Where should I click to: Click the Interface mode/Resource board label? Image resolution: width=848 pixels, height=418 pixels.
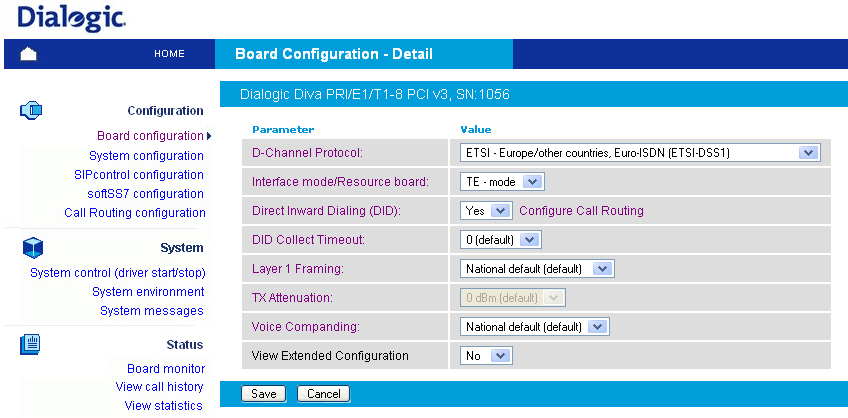(x=340, y=182)
